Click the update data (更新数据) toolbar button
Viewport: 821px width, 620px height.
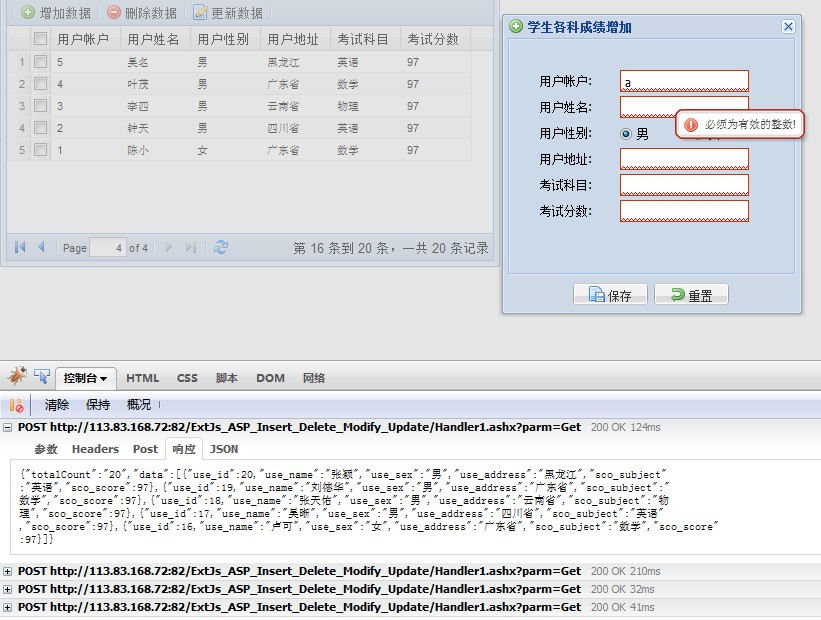click(x=228, y=13)
